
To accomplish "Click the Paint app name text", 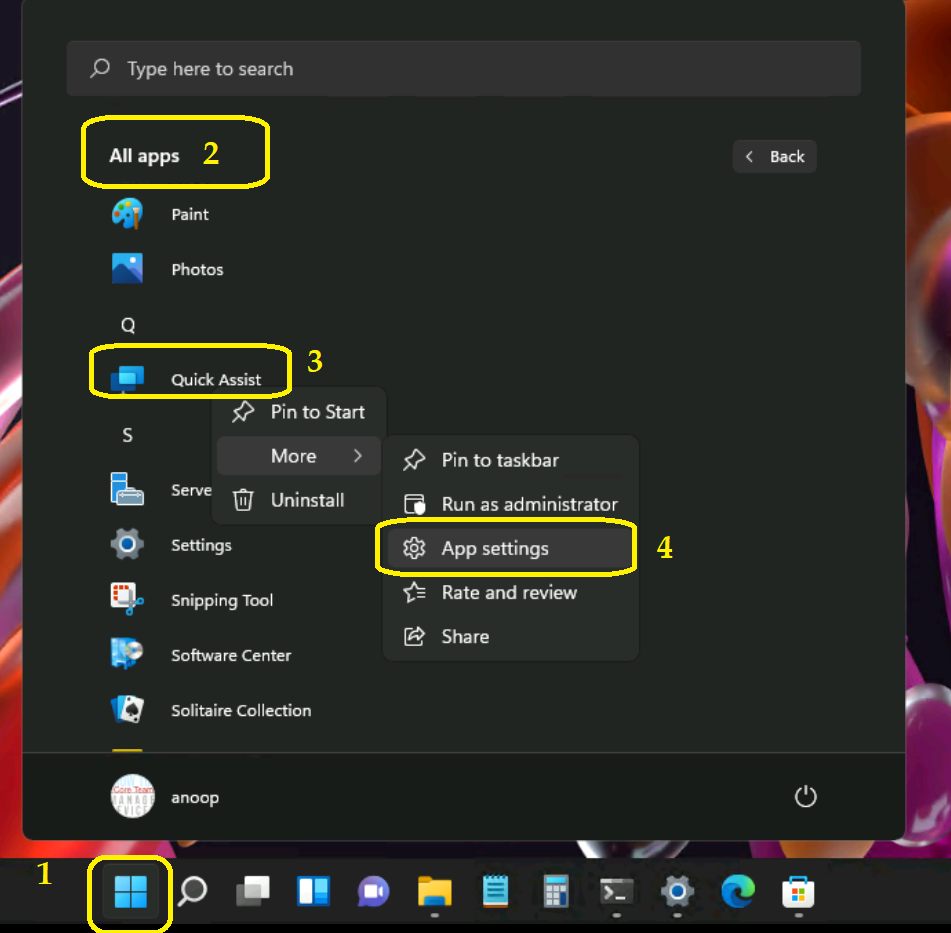I will tap(190, 214).
